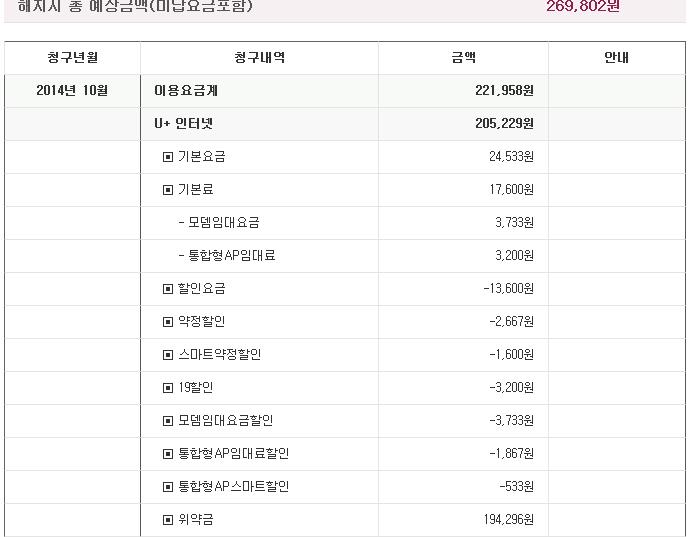The image size is (692, 537).
Task: Expand the 통합형AP스마트할인 row marker
Action: coord(168,487)
